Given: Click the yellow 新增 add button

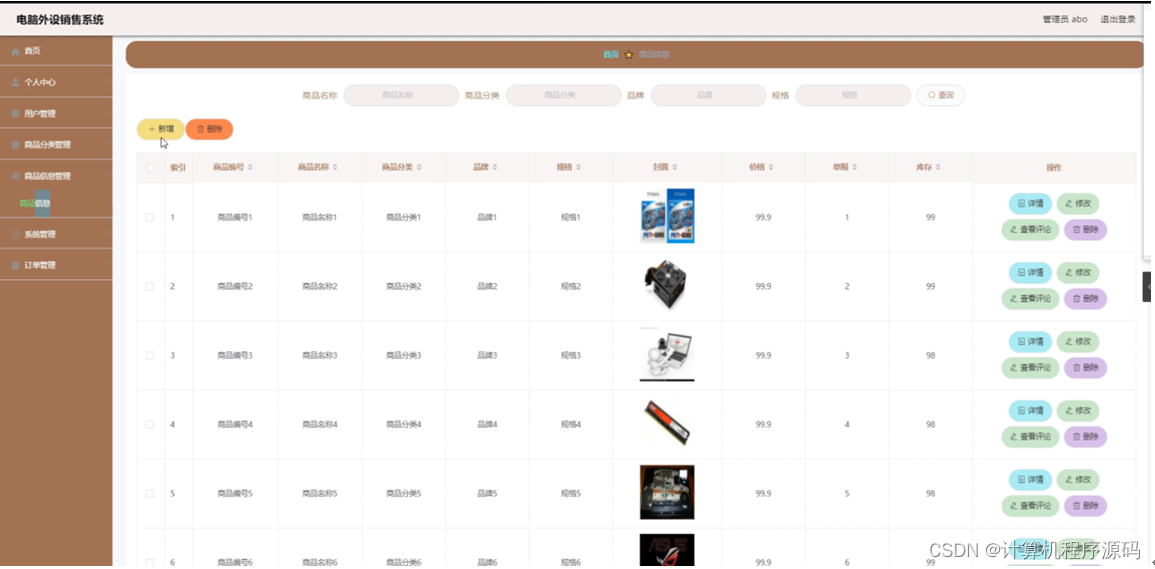Looking at the screenshot, I should 161,129.
